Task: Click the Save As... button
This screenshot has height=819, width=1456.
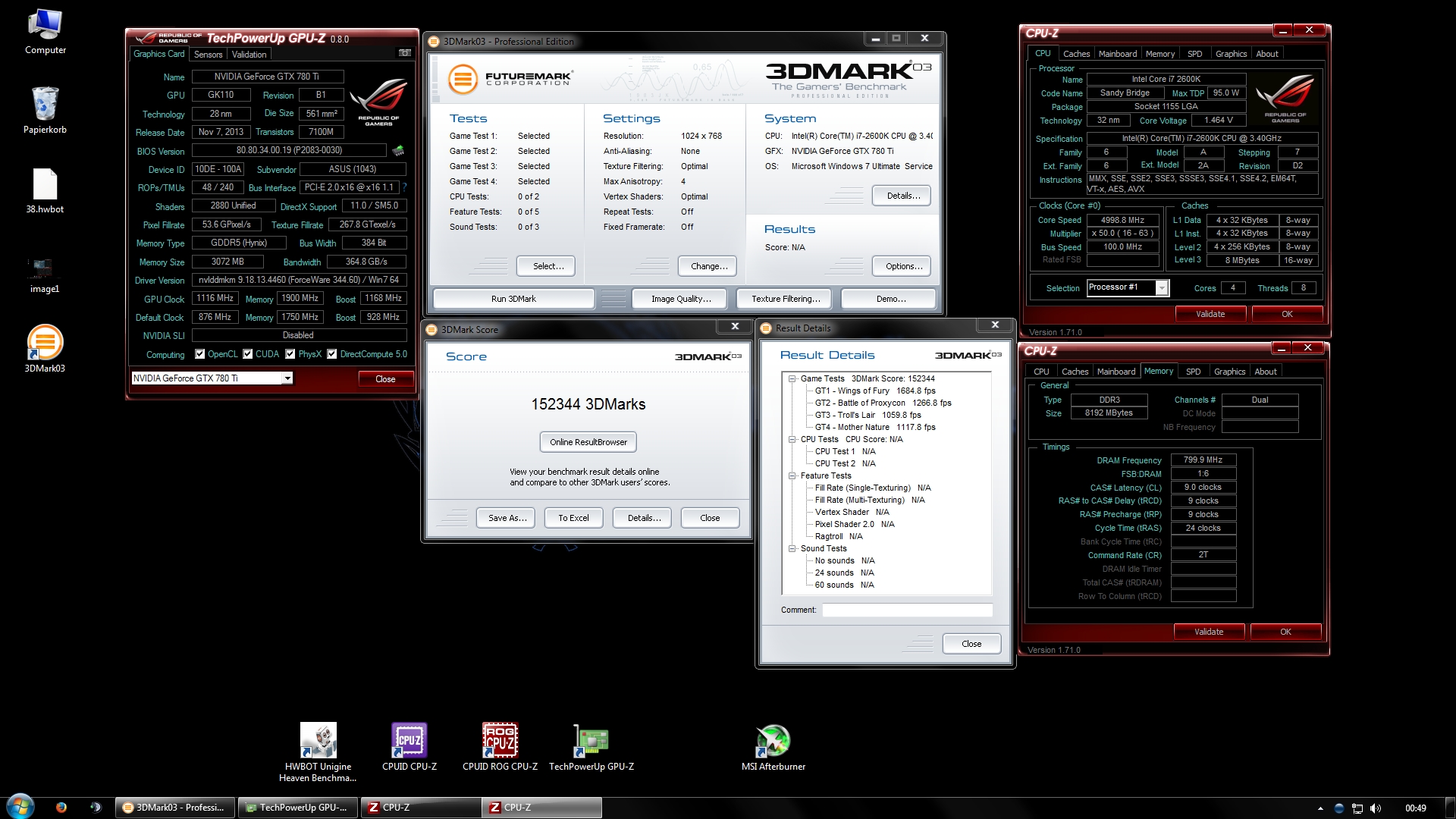Action: (507, 518)
